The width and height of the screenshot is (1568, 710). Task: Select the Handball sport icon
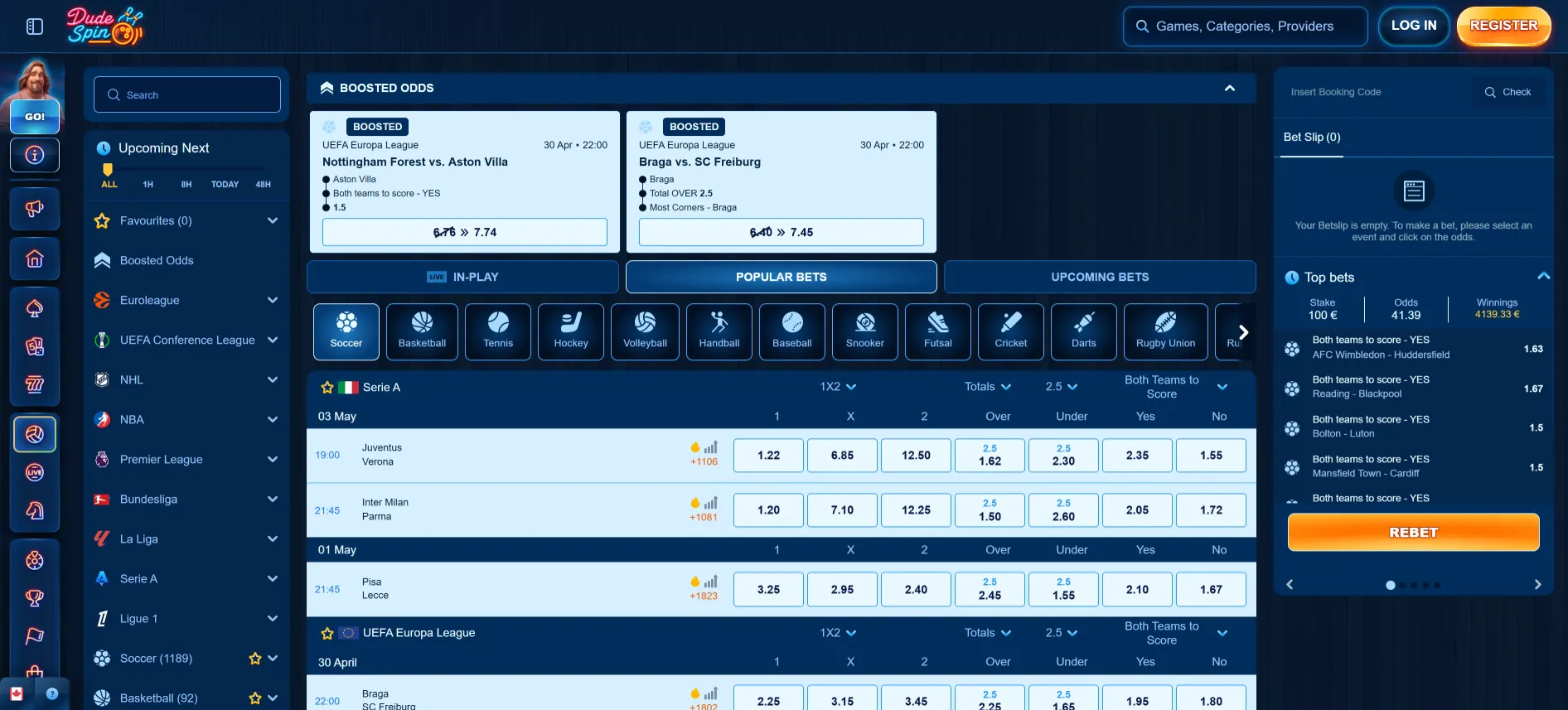(719, 331)
